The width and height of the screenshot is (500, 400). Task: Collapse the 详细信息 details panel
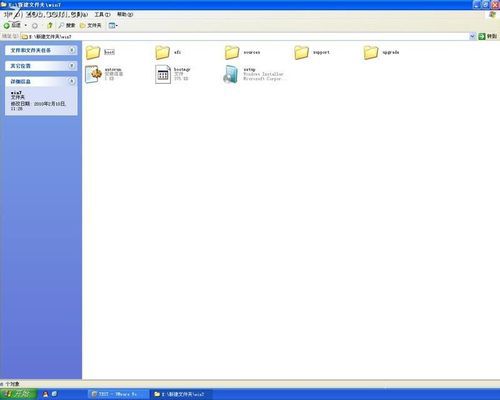point(72,81)
